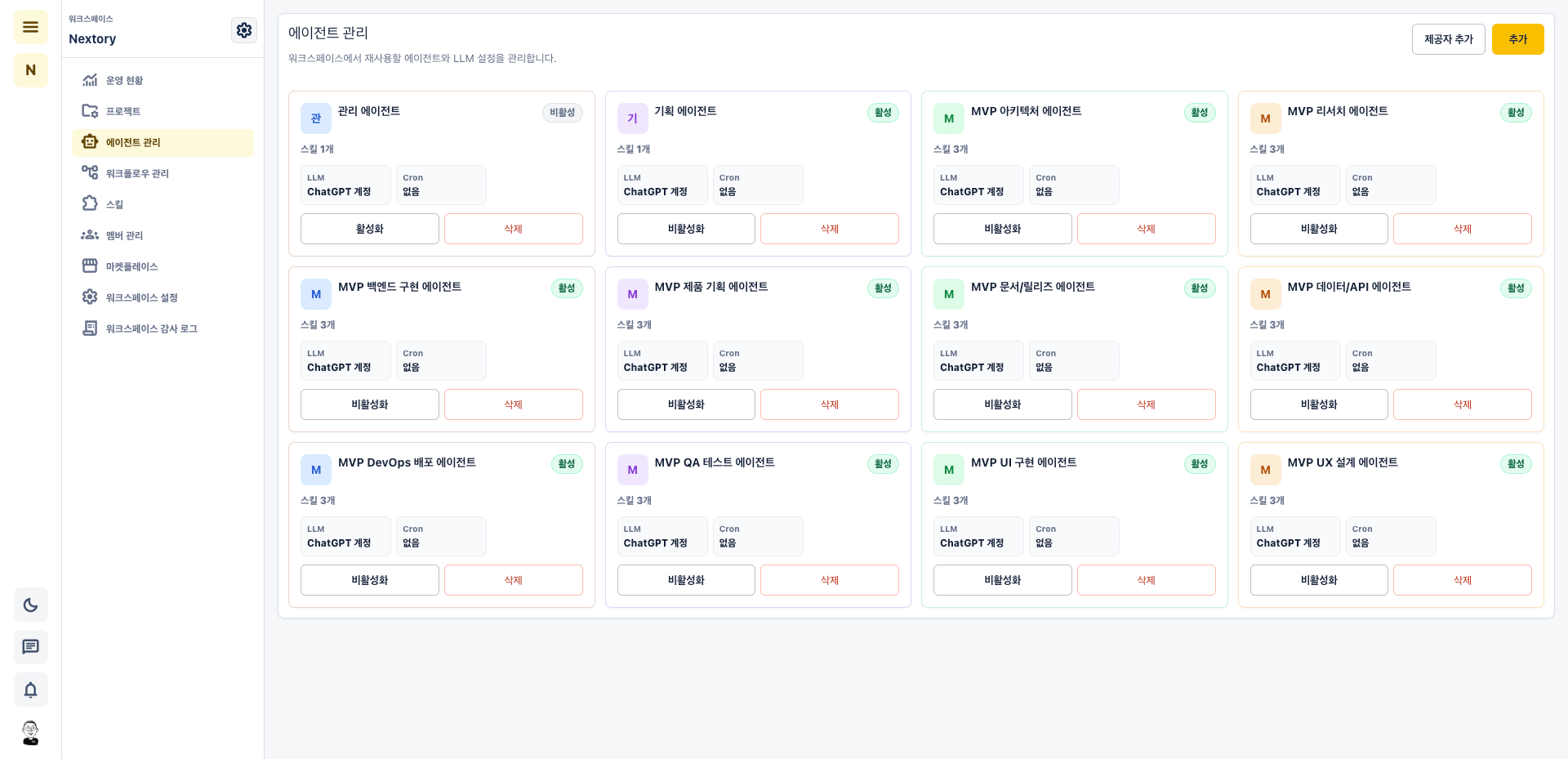
Task: Click the Nextory workspace name
Action: [92, 38]
